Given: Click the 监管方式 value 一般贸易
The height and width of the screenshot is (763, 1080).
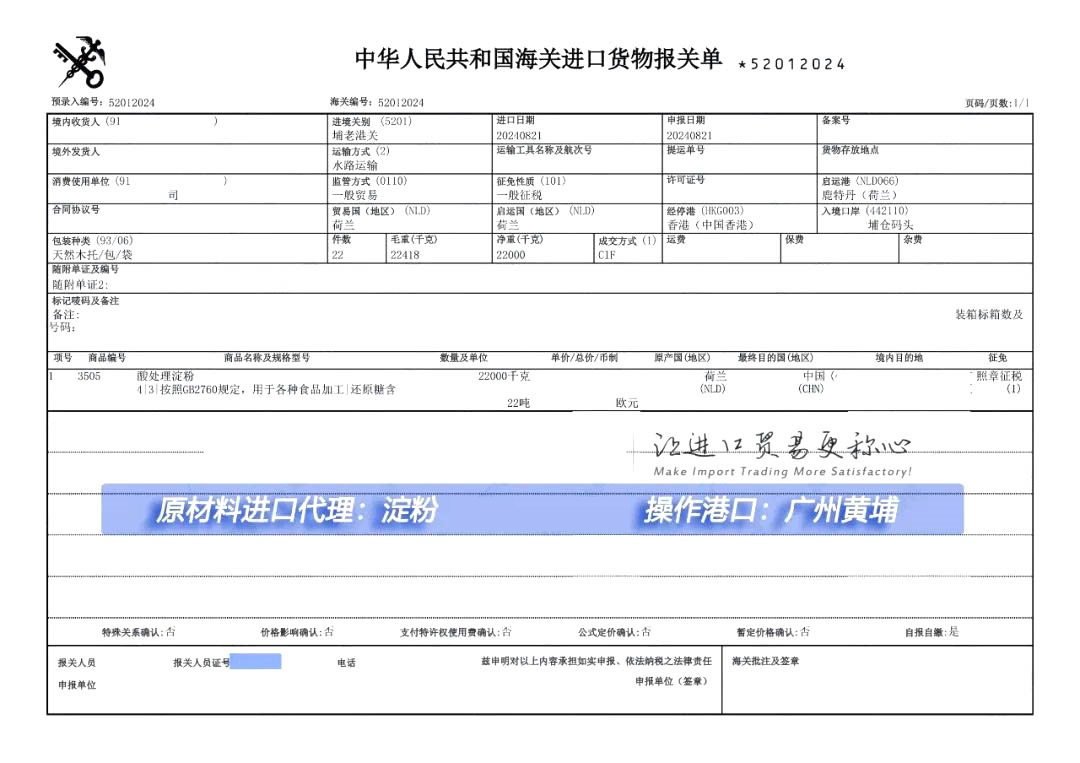Looking at the screenshot, I should point(355,196).
